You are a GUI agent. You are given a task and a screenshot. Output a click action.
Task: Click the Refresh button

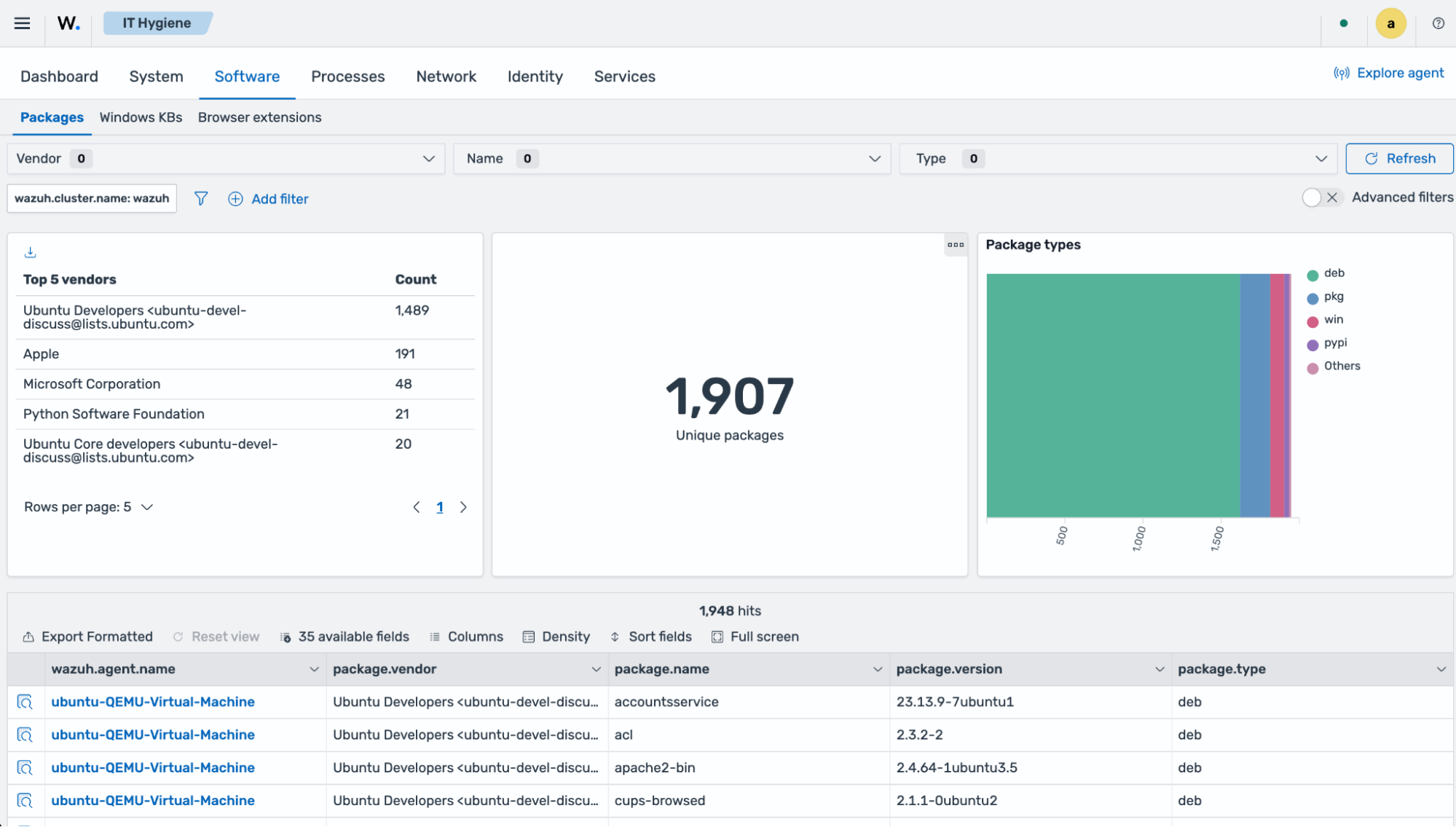(x=1399, y=159)
